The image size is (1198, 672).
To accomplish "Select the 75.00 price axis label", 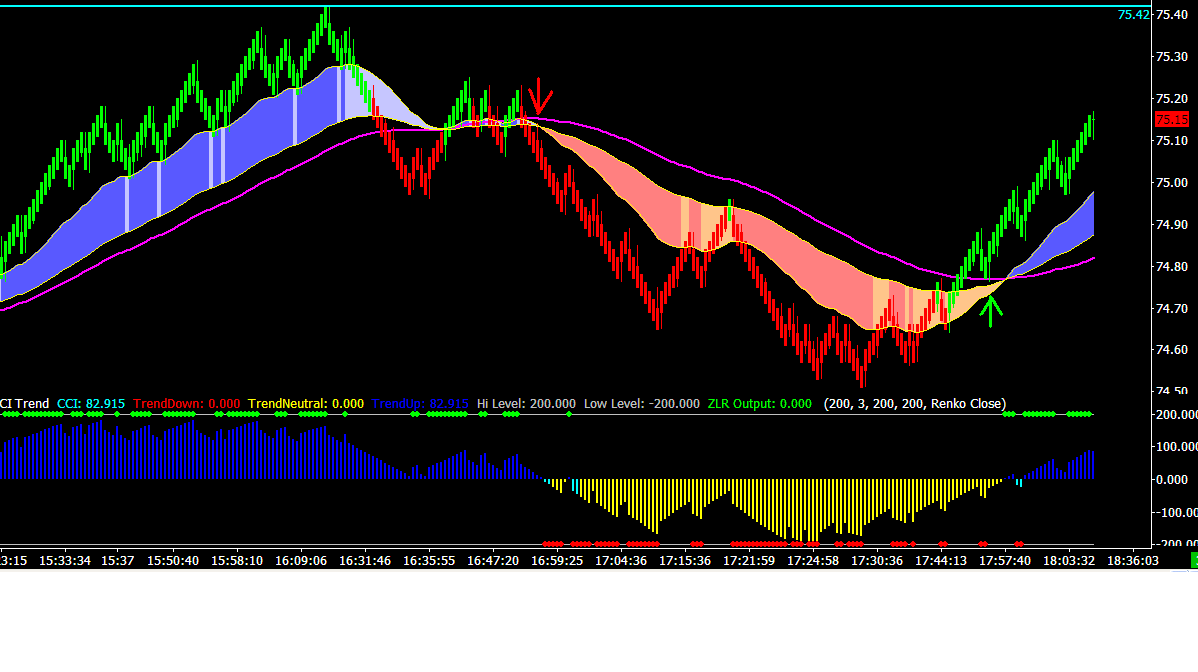I will tap(1172, 183).
